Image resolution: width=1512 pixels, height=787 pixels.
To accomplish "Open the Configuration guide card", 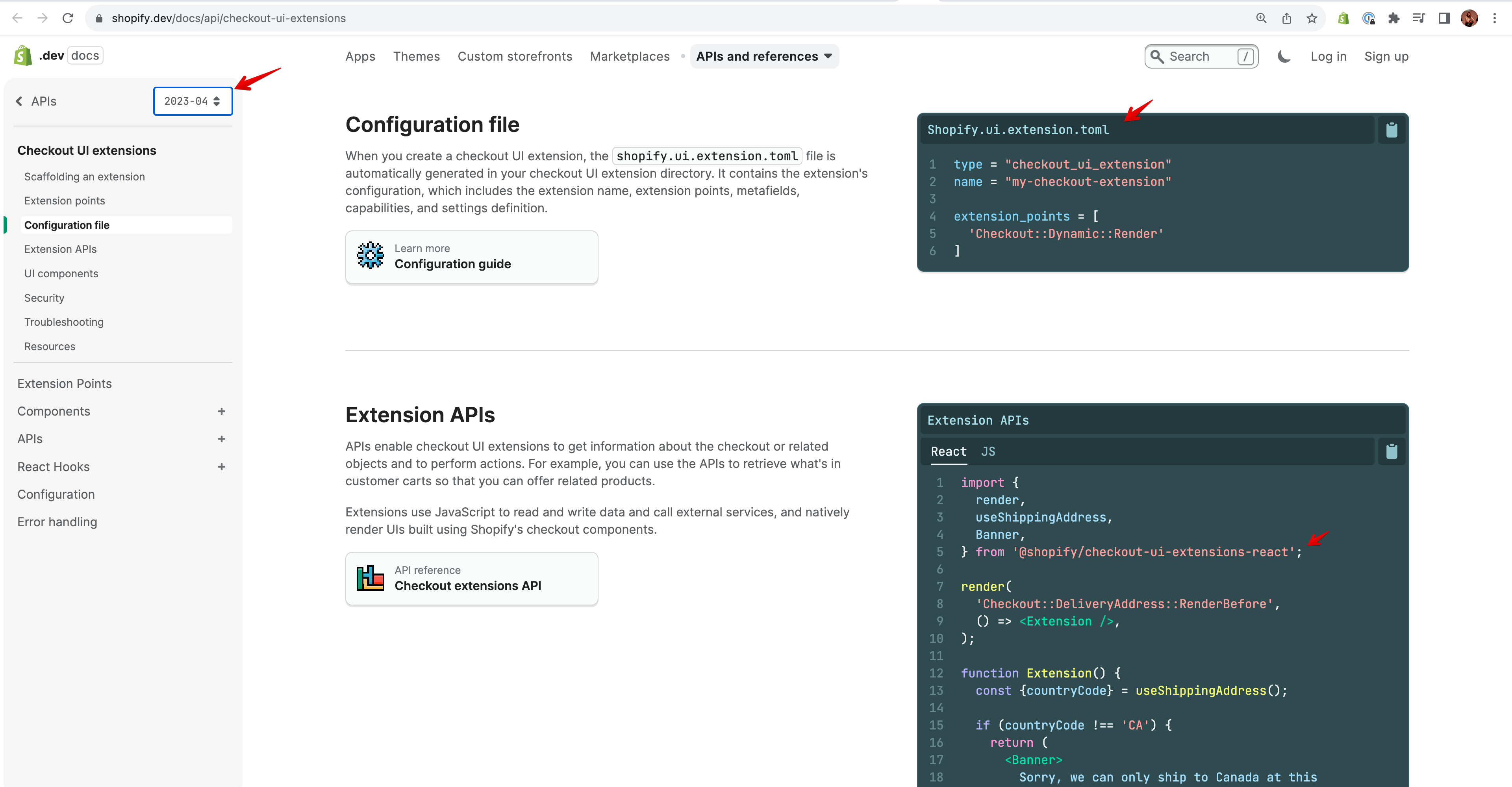I will click(472, 257).
